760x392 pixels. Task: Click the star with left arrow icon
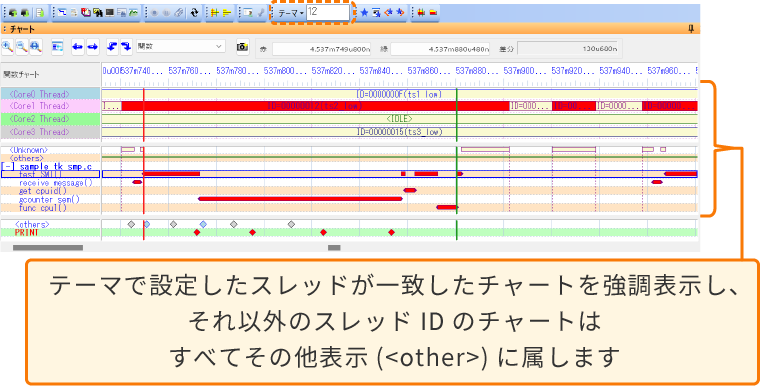click(x=388, y=13)
